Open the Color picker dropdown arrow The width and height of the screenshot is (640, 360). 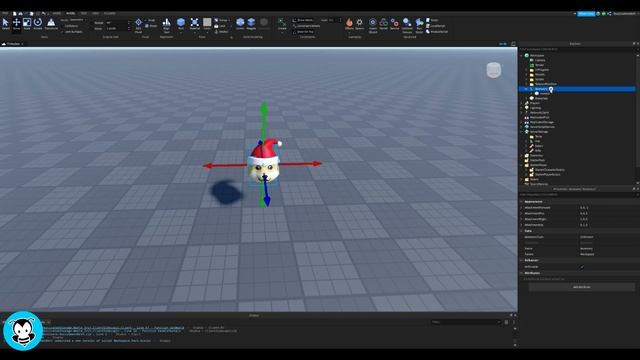click(207, 33)
